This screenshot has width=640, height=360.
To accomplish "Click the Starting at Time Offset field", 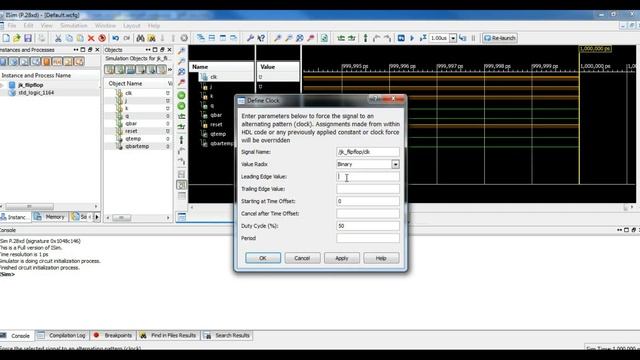I will (x=368, y=201).
